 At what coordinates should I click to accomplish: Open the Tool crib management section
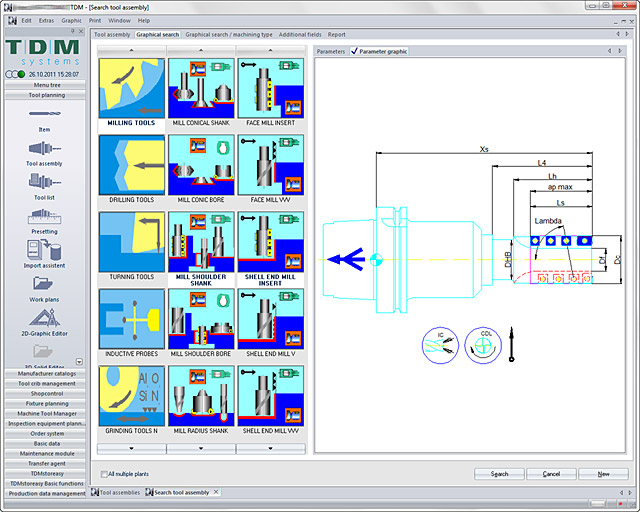click(x=45, y=384)
